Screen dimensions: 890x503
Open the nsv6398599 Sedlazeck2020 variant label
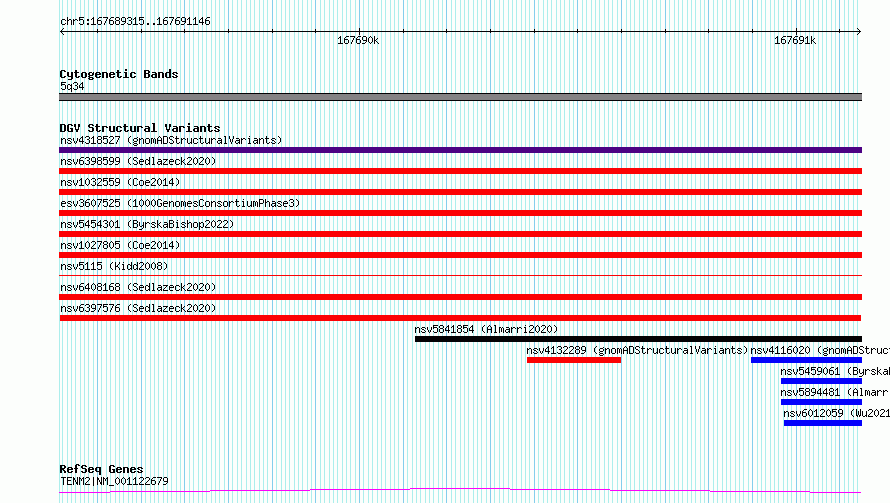(138, 161)
